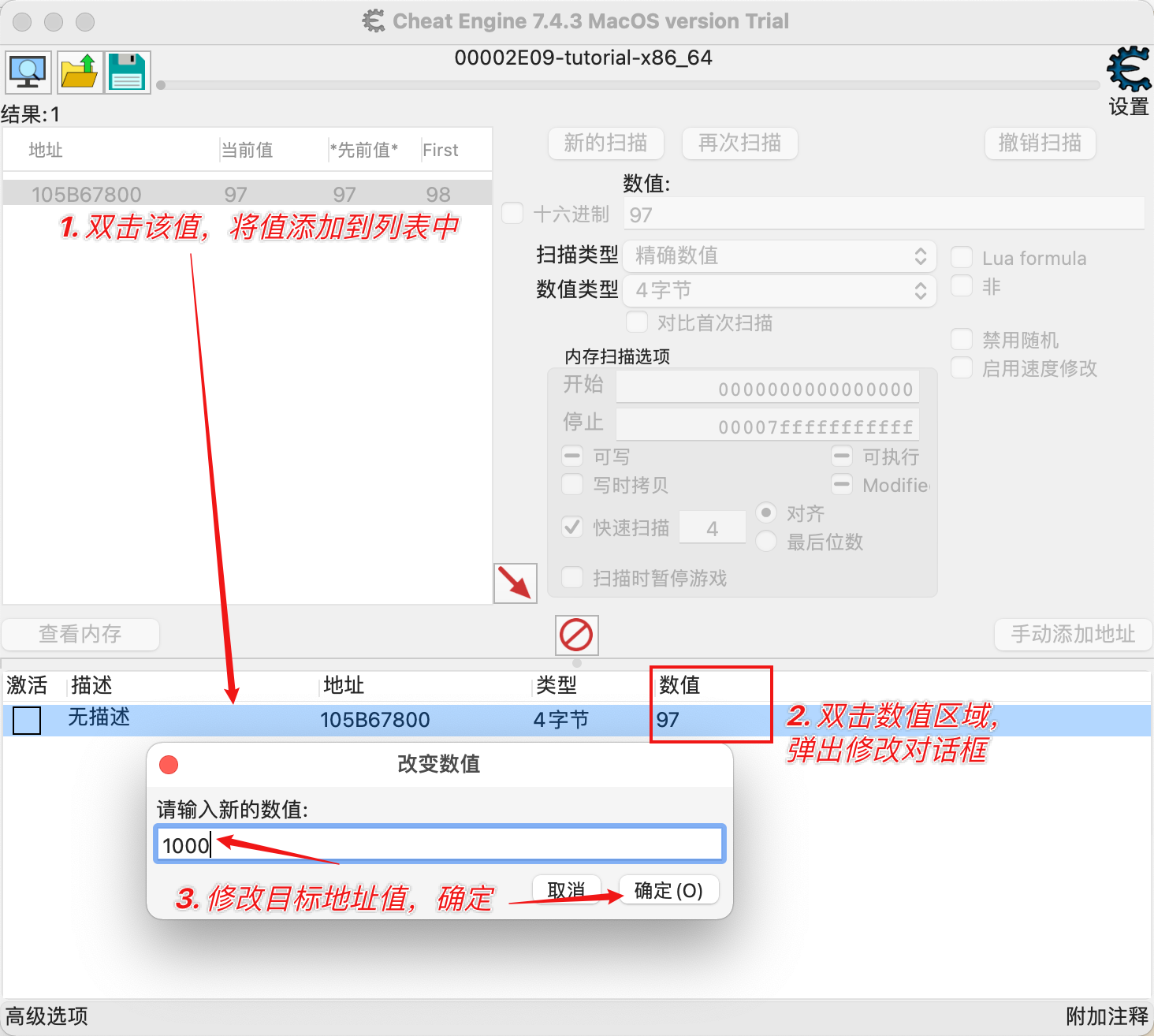Open the 数值类型 value type dropdown
The height and width of the screenshot is (1036, 1154).
pyautogui.click(x=779, y=290)
